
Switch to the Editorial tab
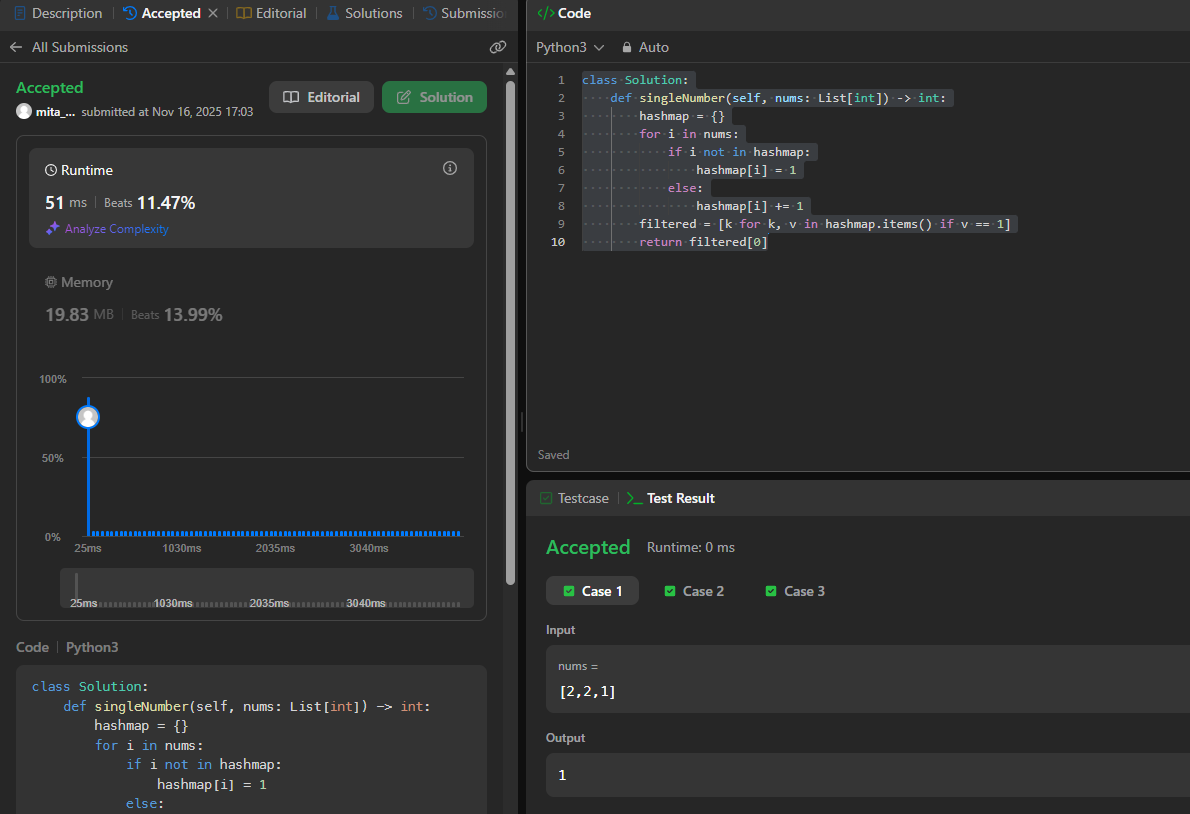(272, 13)
